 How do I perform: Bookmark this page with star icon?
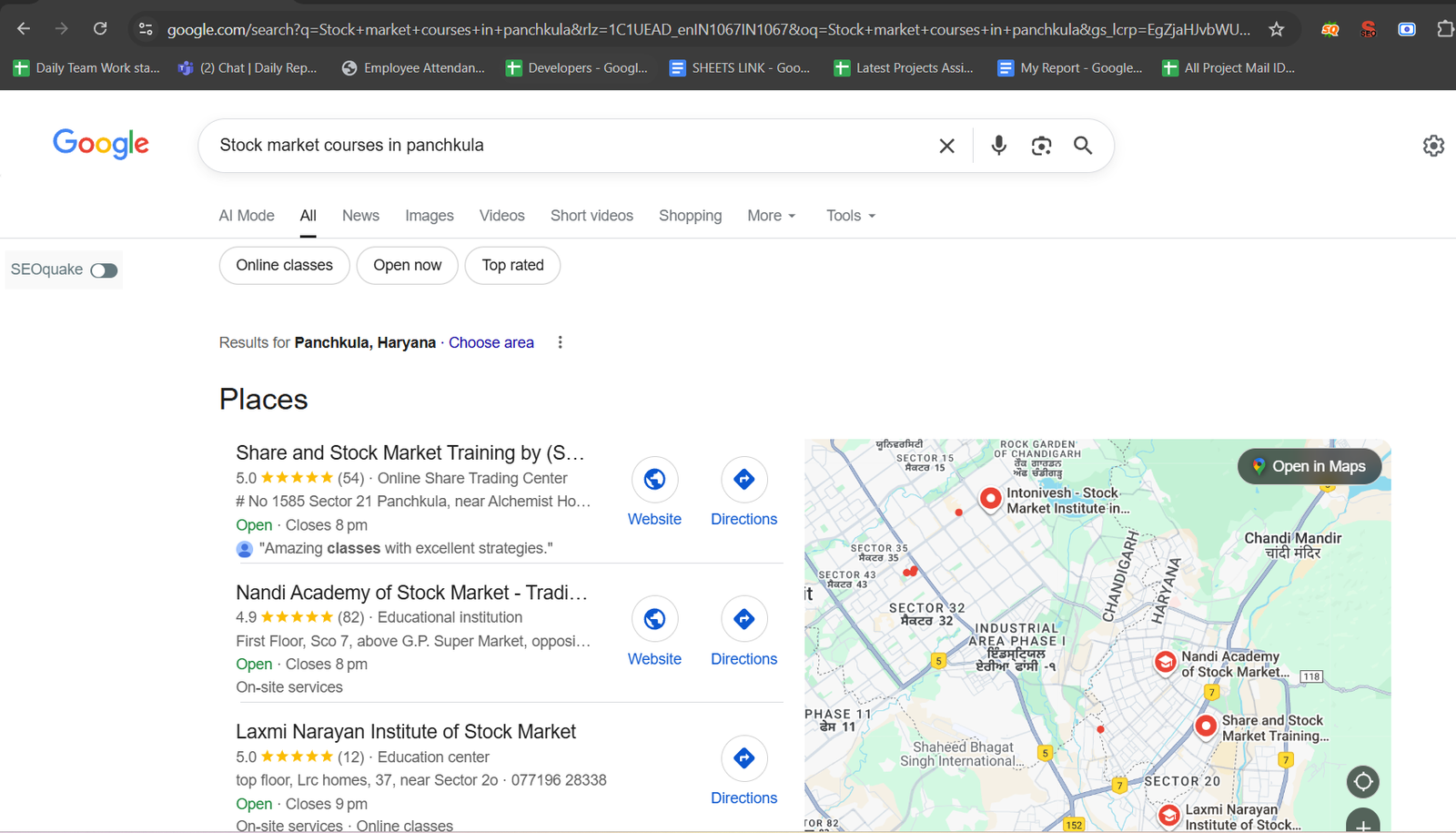[1277, 29]
